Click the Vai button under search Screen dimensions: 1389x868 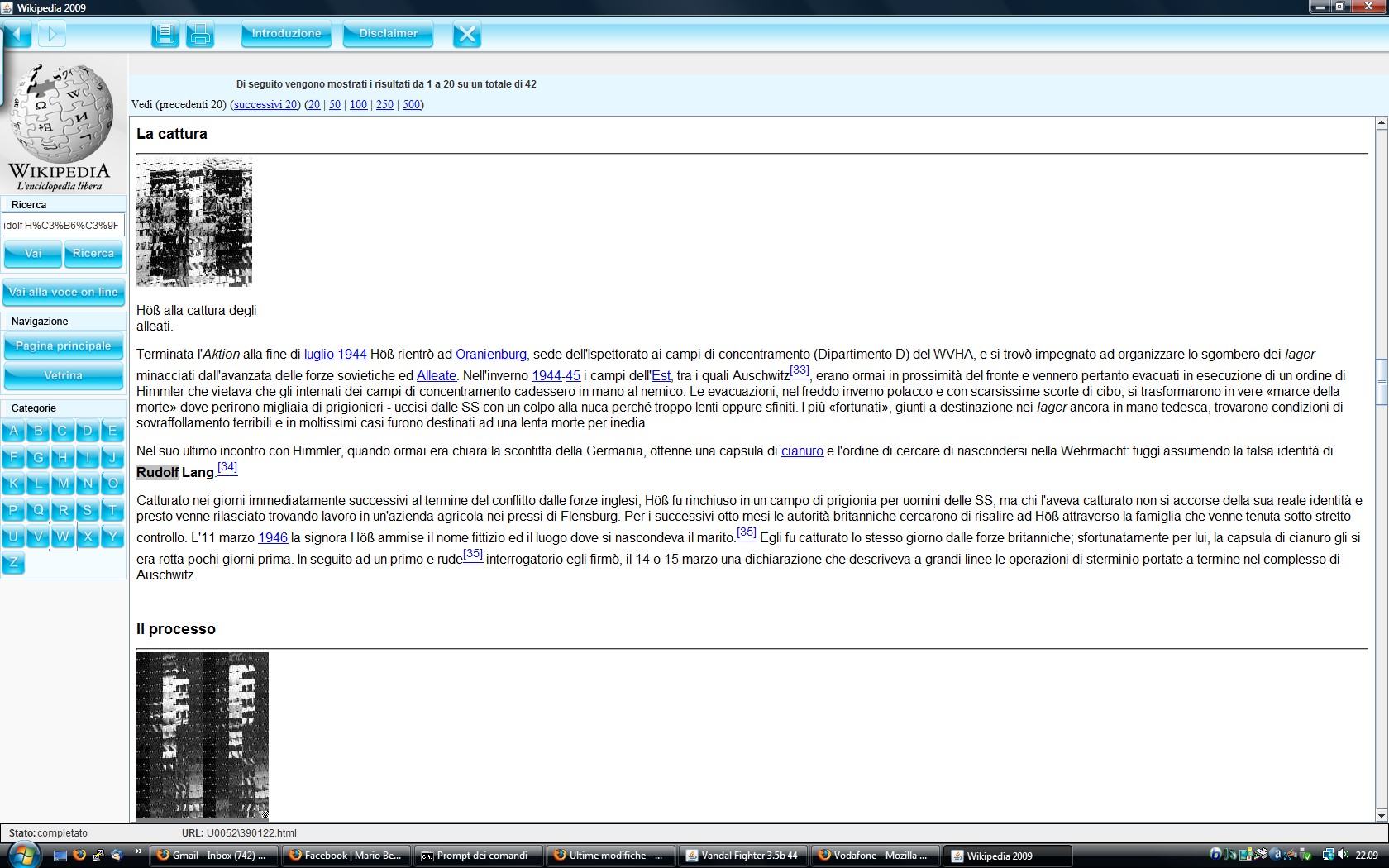(x=33, y=254)
